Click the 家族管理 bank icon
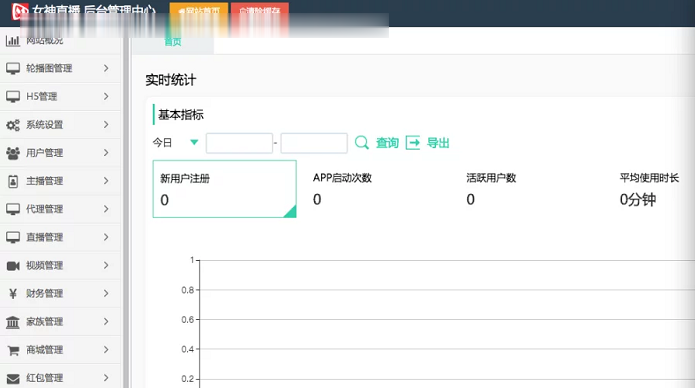Screen dimensions: 695x388 pos(13,322)
